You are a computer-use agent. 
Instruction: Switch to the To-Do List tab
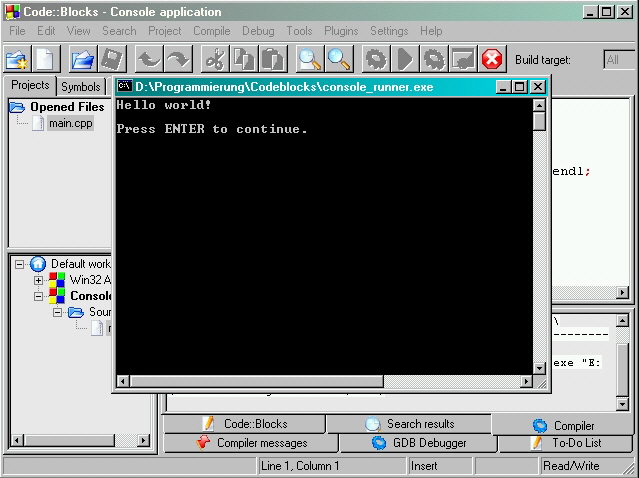[566, 443]
